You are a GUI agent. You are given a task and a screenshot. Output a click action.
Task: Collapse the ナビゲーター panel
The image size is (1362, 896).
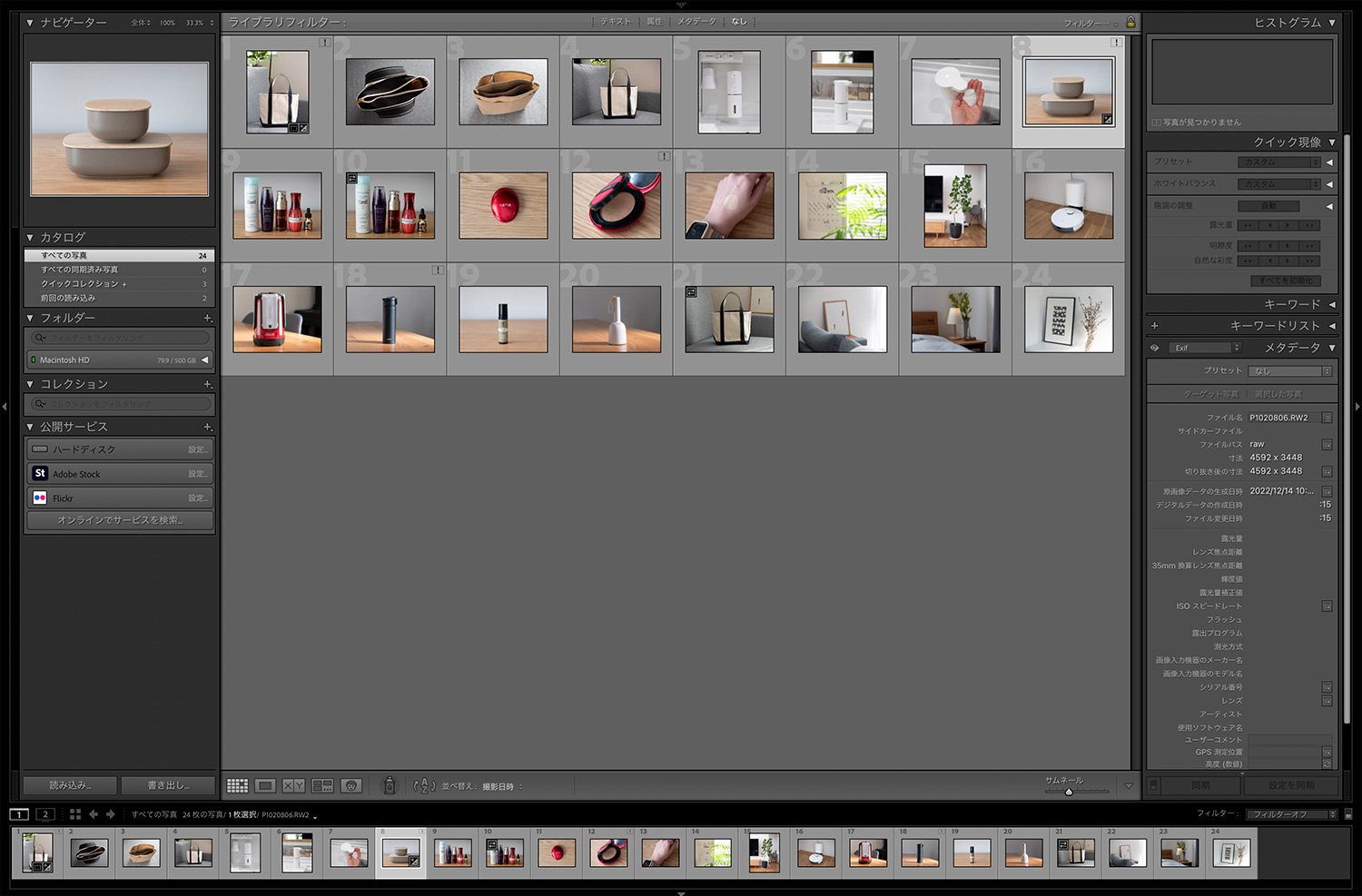[x=30, y=22]
